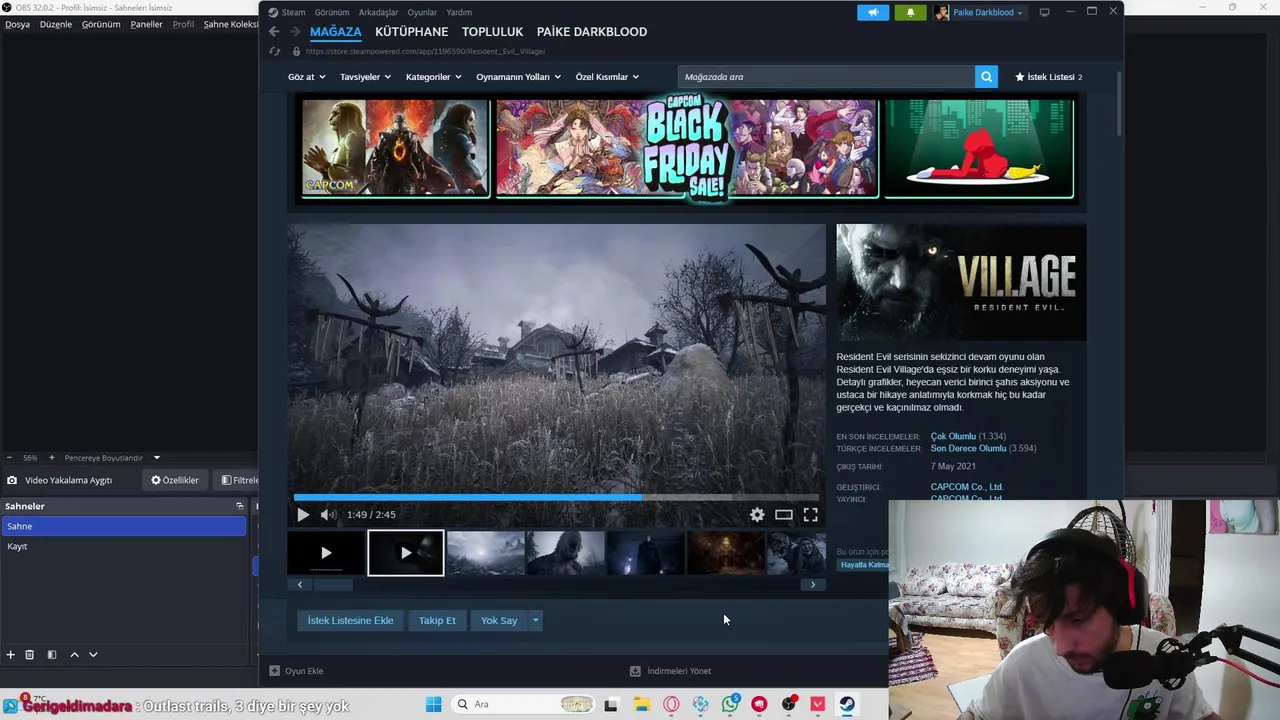Click the blue search magnifier button in Steam
This screenshot has height=720, width=1280.
pos(986,77)
